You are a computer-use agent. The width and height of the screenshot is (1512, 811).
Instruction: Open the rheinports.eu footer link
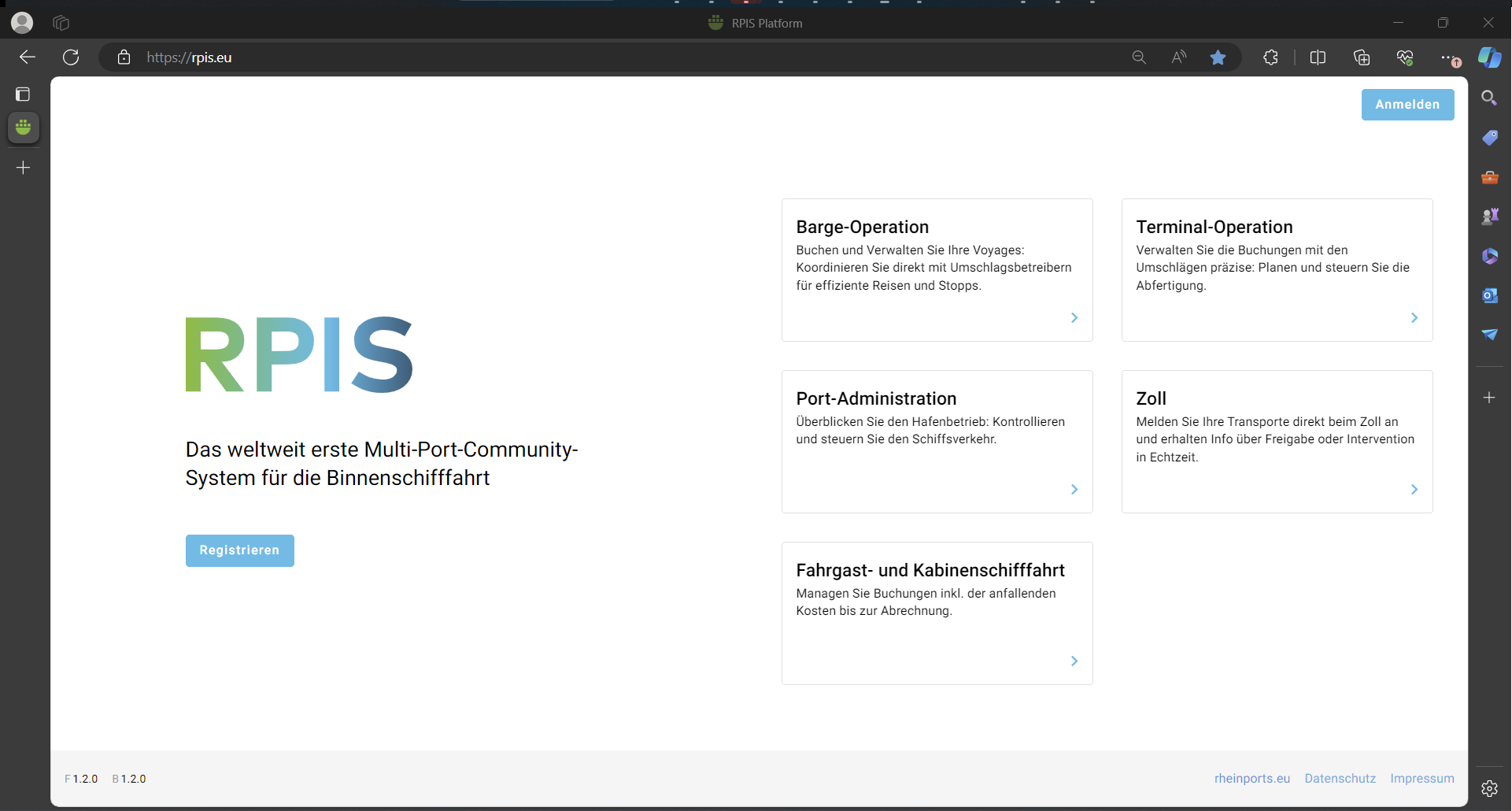(x=1251, y=779)
